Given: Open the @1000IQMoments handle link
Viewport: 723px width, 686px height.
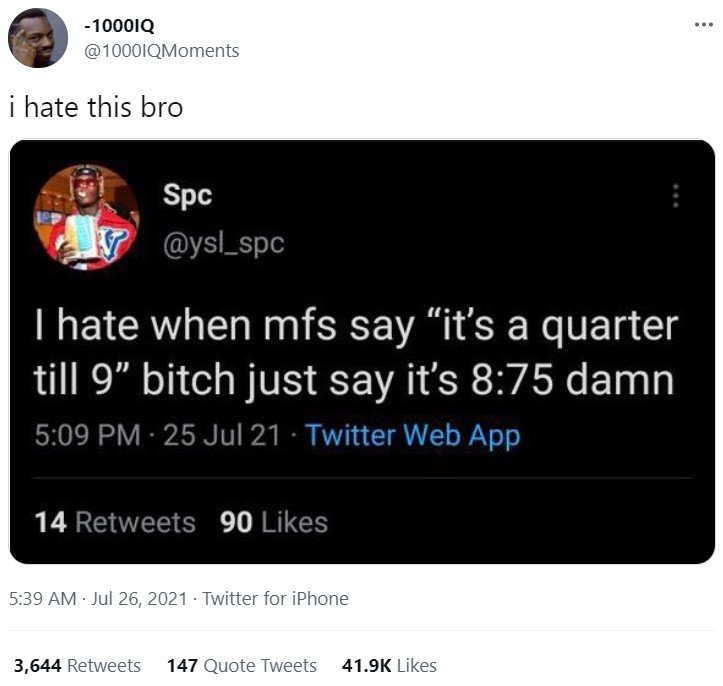Looking at the screenshot, I should [x=161, y=51].
